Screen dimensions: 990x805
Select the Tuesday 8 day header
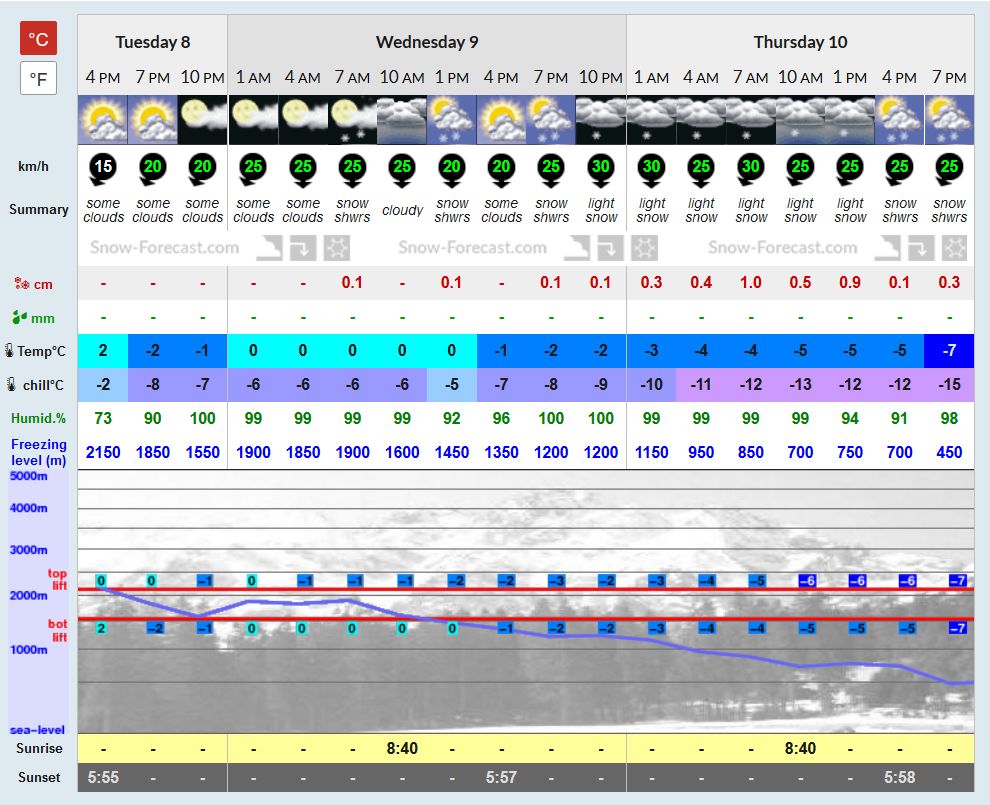click(x=153, y=42)
